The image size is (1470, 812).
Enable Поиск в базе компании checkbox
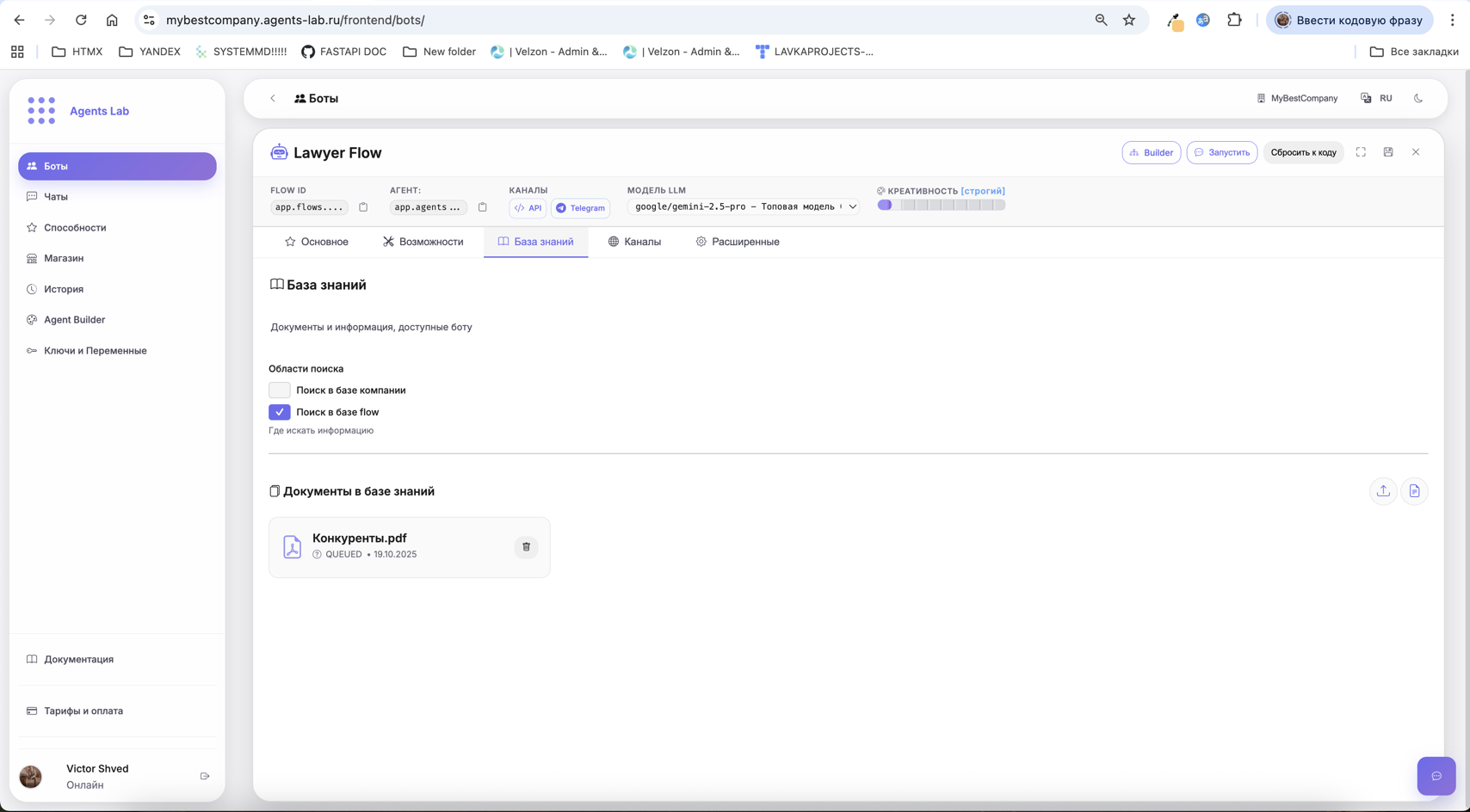(x=280, y=391)
